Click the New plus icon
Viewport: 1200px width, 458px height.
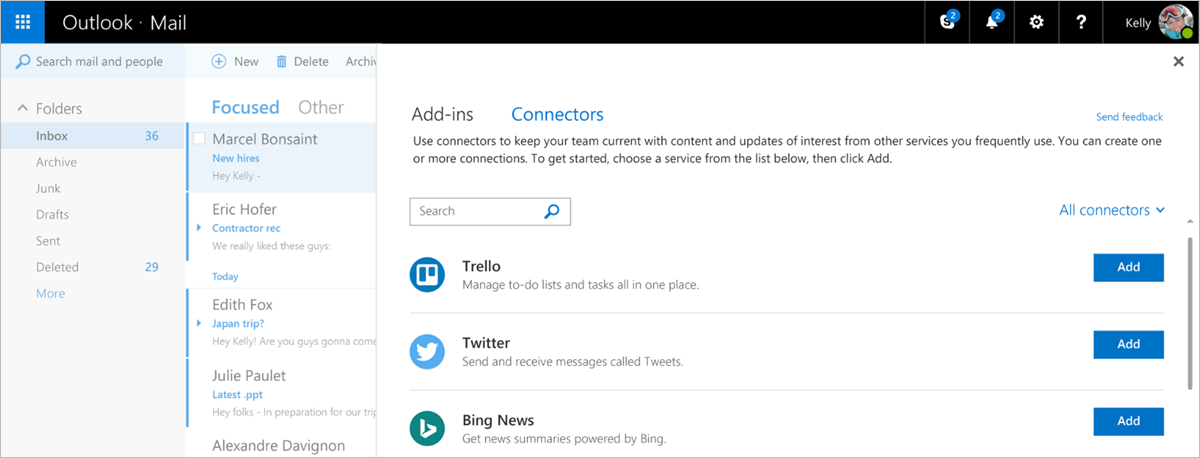coord(219,61)
